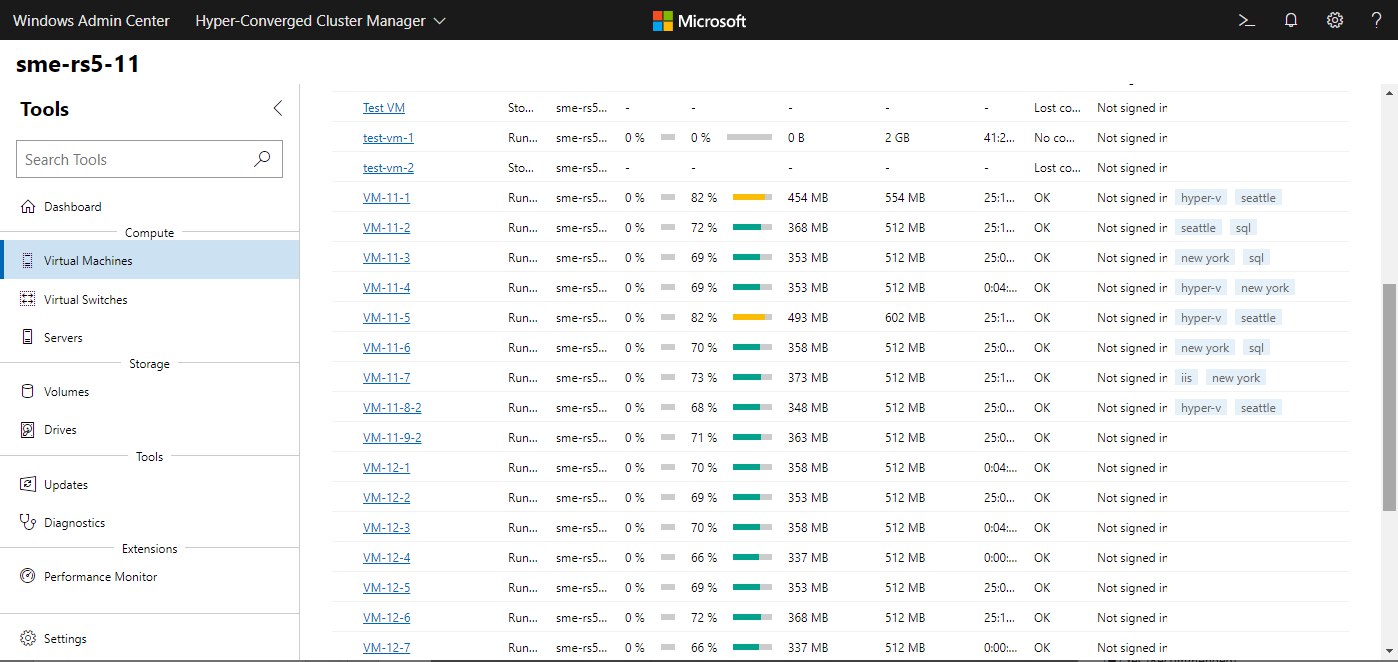Select Virtual Machines in the sidebar
This screenshot has width=1398, height=662.
88,261
